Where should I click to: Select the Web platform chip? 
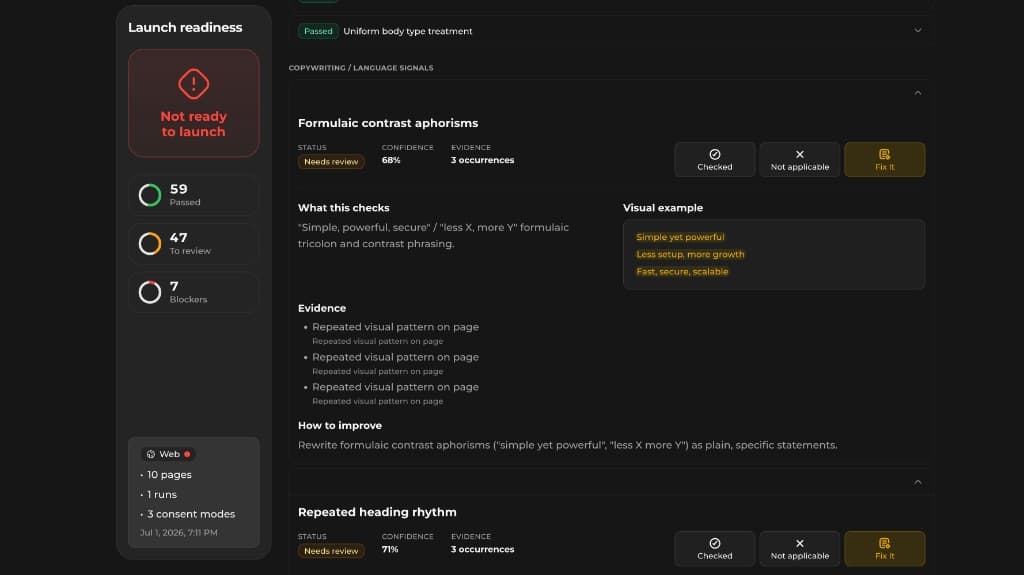(168, 454)
